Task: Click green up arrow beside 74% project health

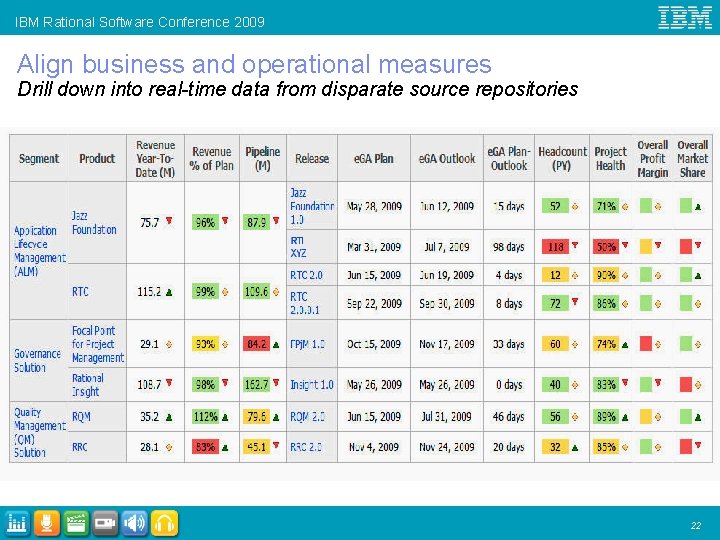Action: coord(625,345)
